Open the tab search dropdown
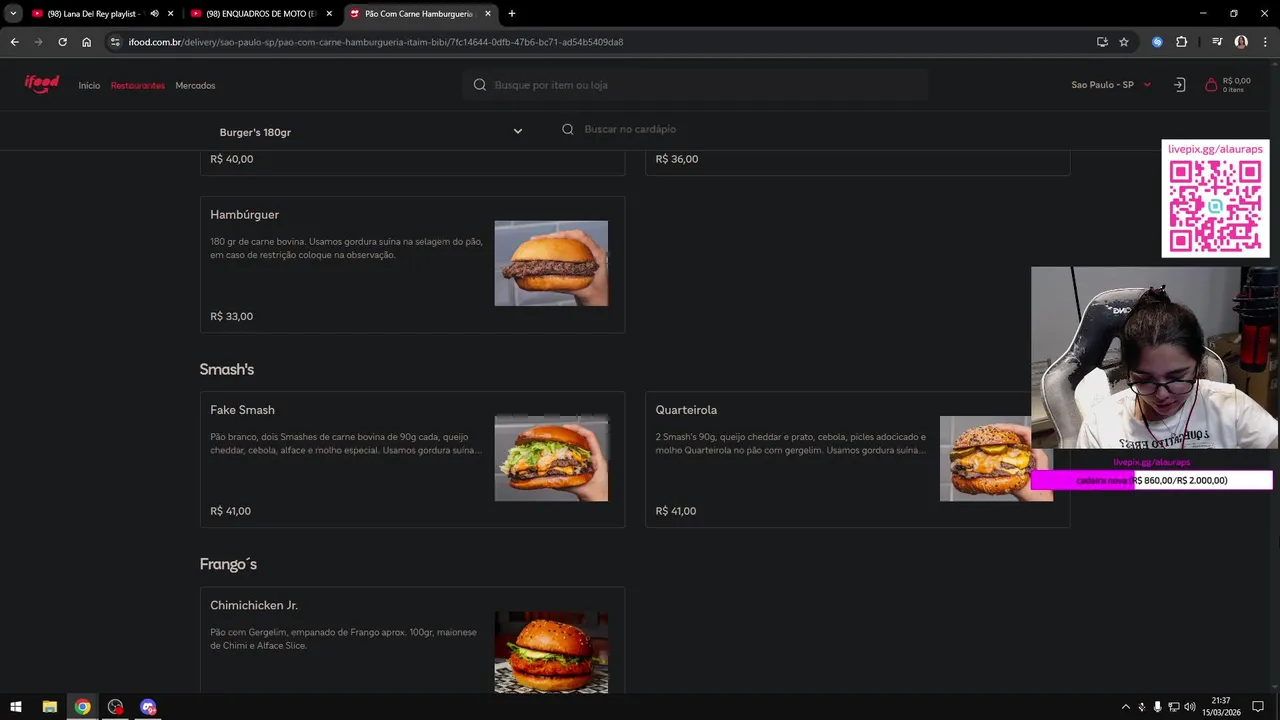 click(x=13, y=14)
